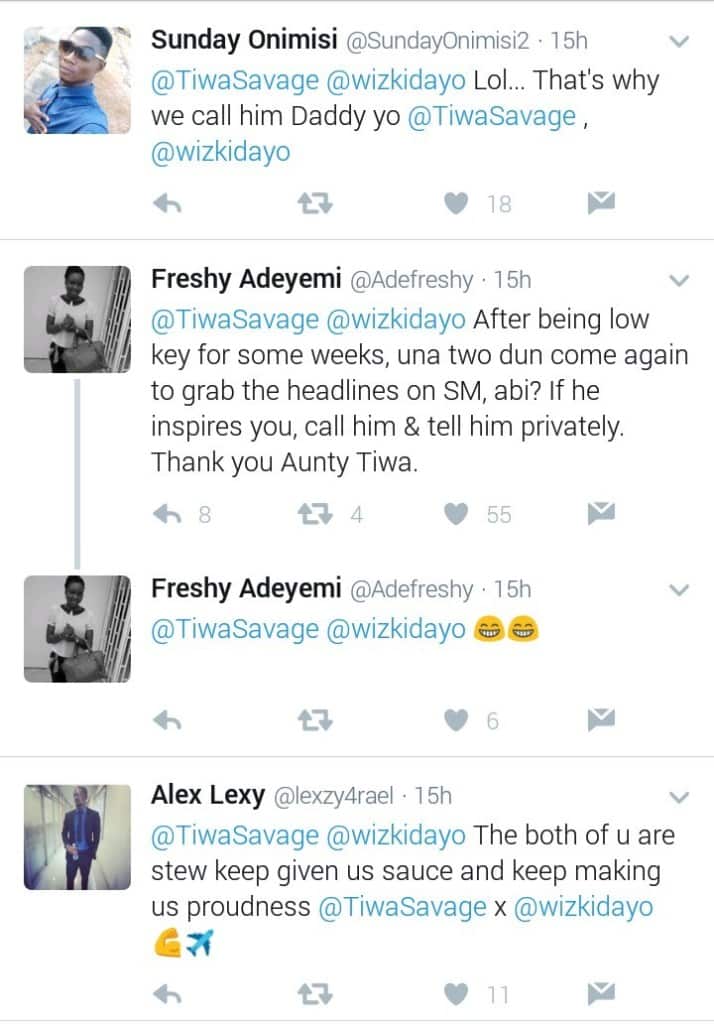This screenshot has height=1024, width=714.
Task: Click Alex Lexy's 11-like heart icon
Action: click(x=457, y=994)
